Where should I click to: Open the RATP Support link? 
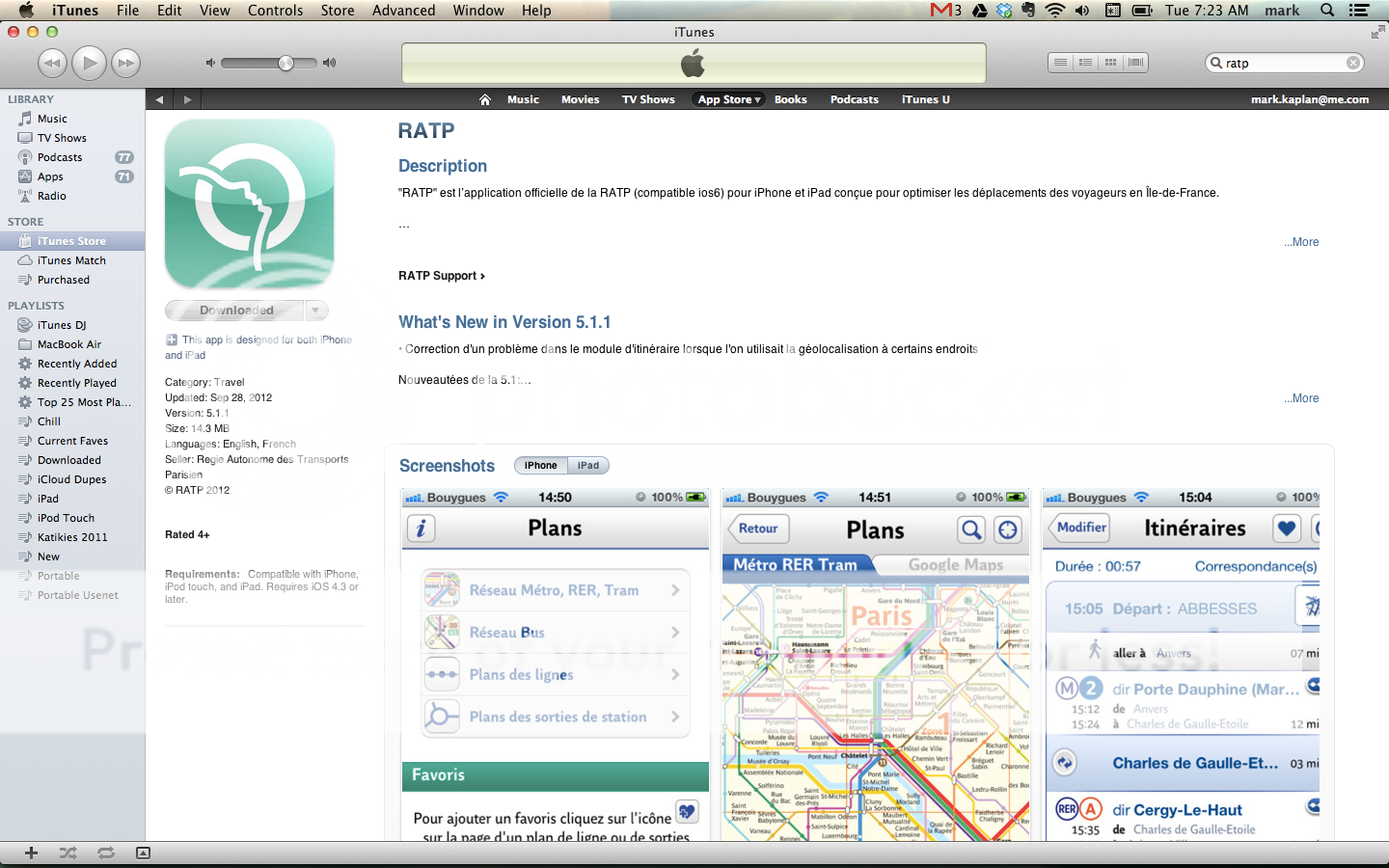point(442,276)
